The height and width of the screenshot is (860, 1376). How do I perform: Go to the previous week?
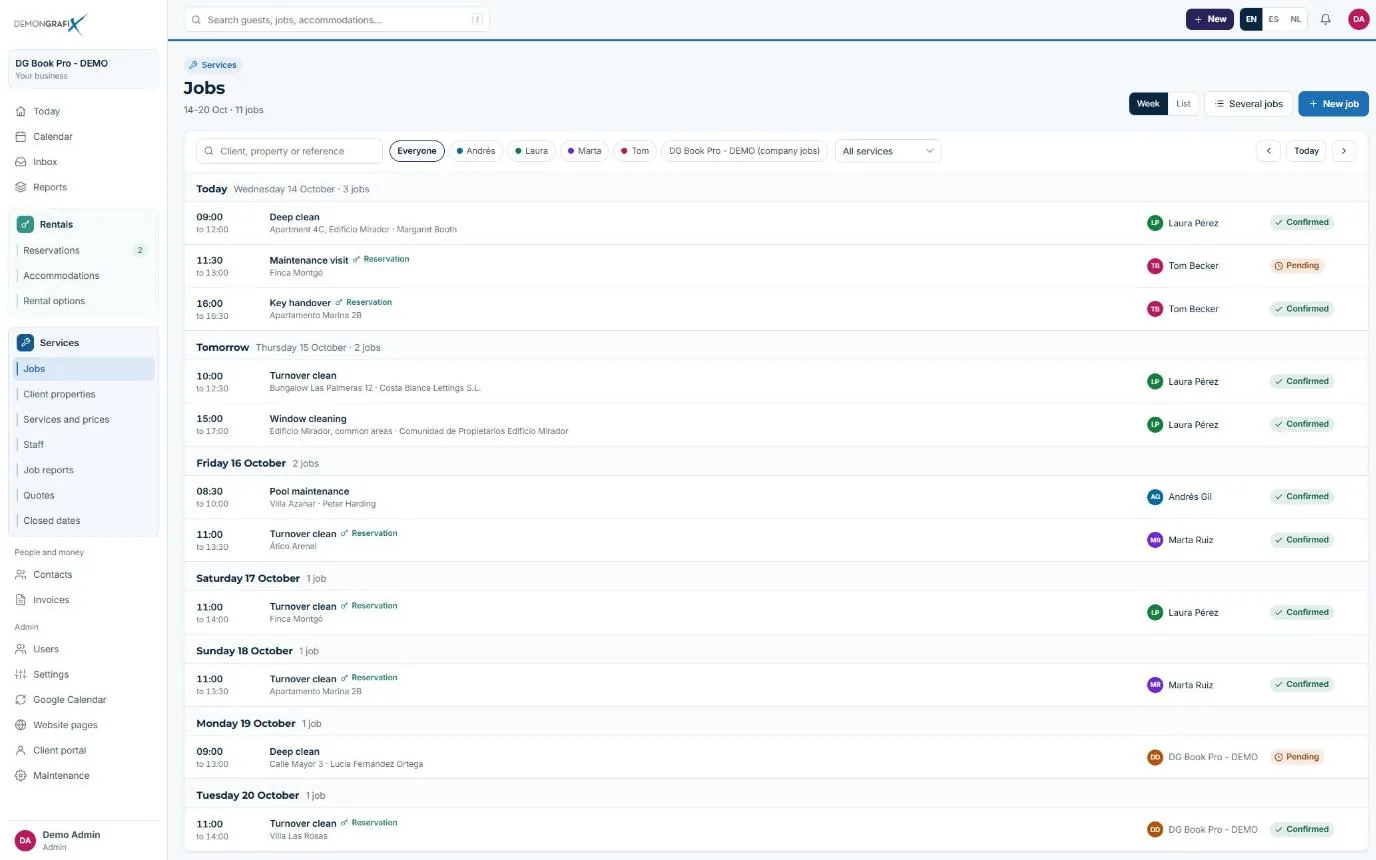coord(1268,151)
